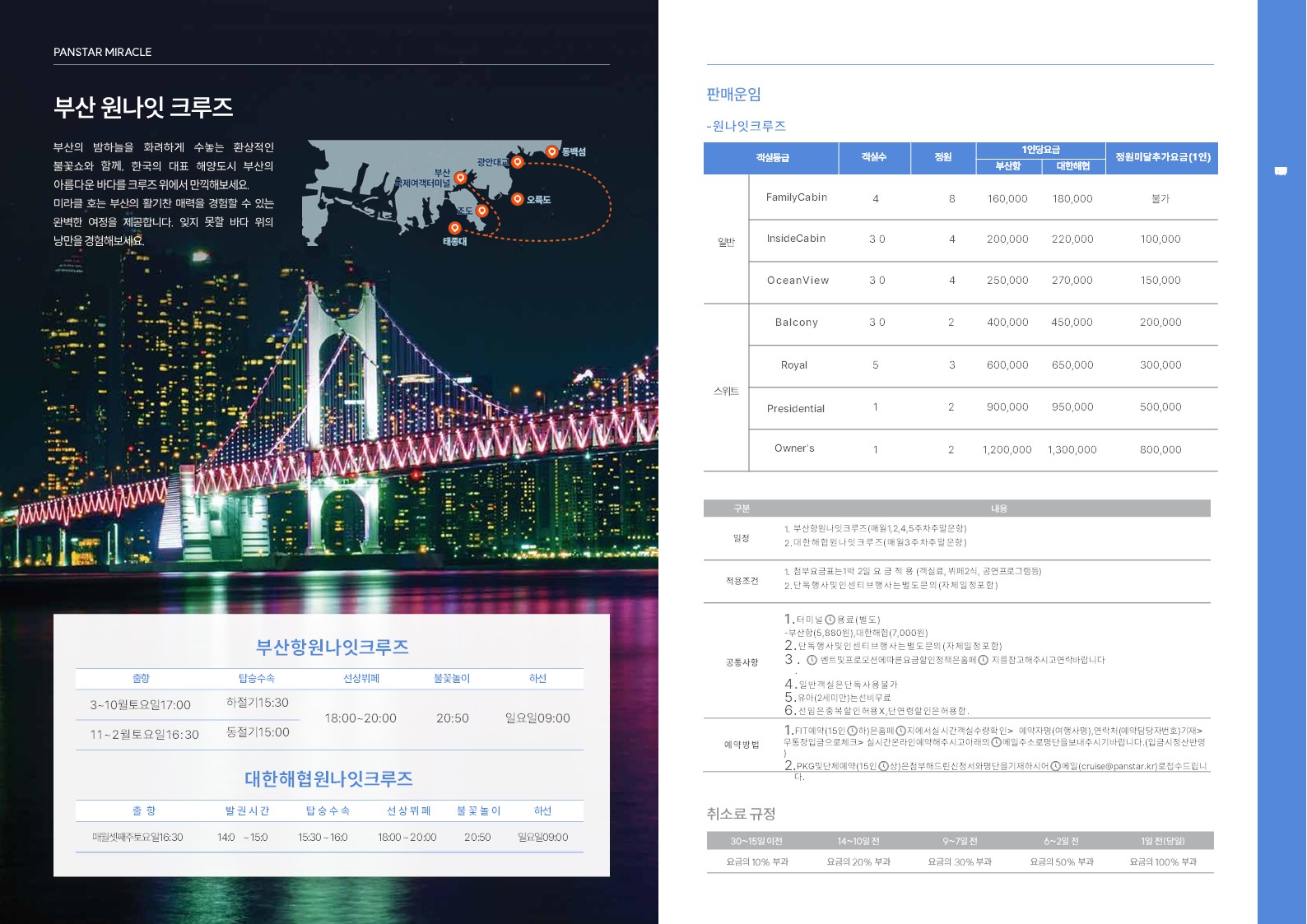Click the 판매운임 section heading
This screenshot has width=1307, height=924.
point(733,95)
